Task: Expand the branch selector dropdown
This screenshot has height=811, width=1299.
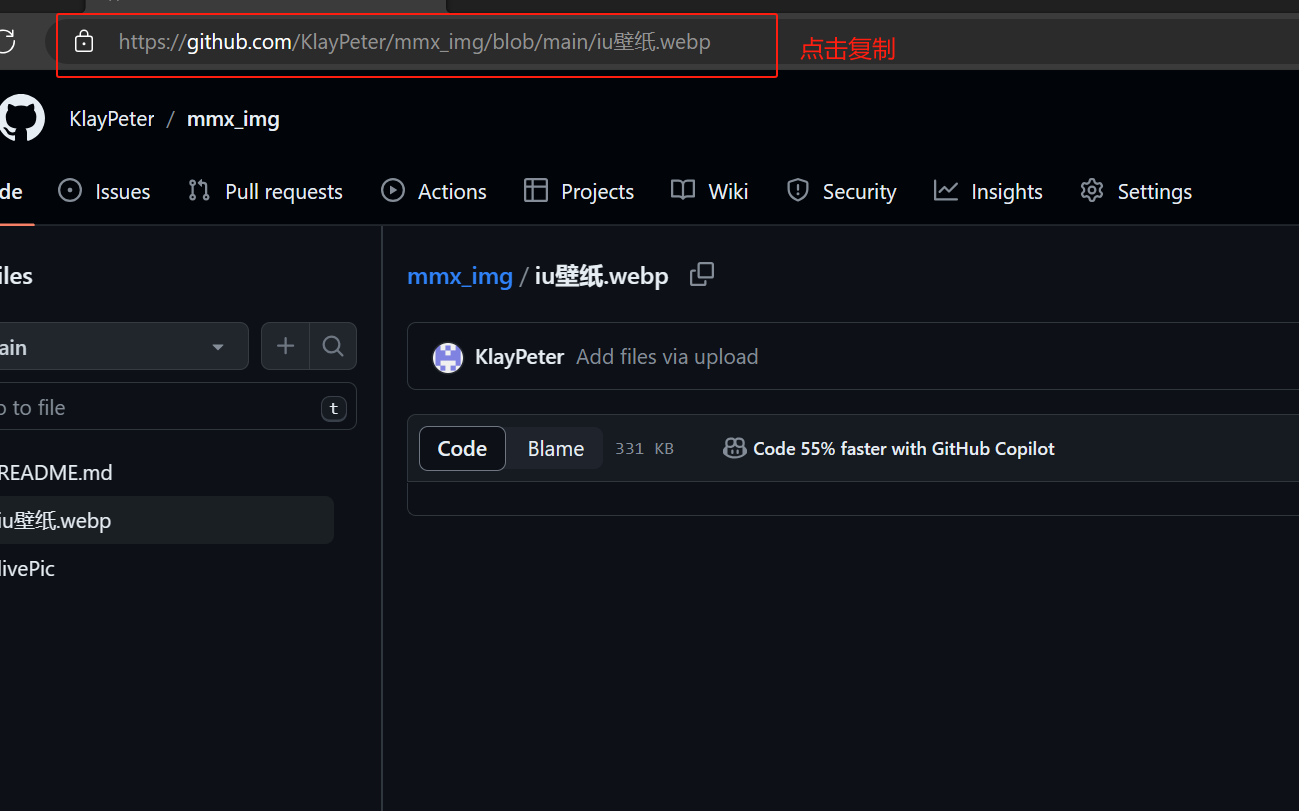Action: (x=124, y=346)
